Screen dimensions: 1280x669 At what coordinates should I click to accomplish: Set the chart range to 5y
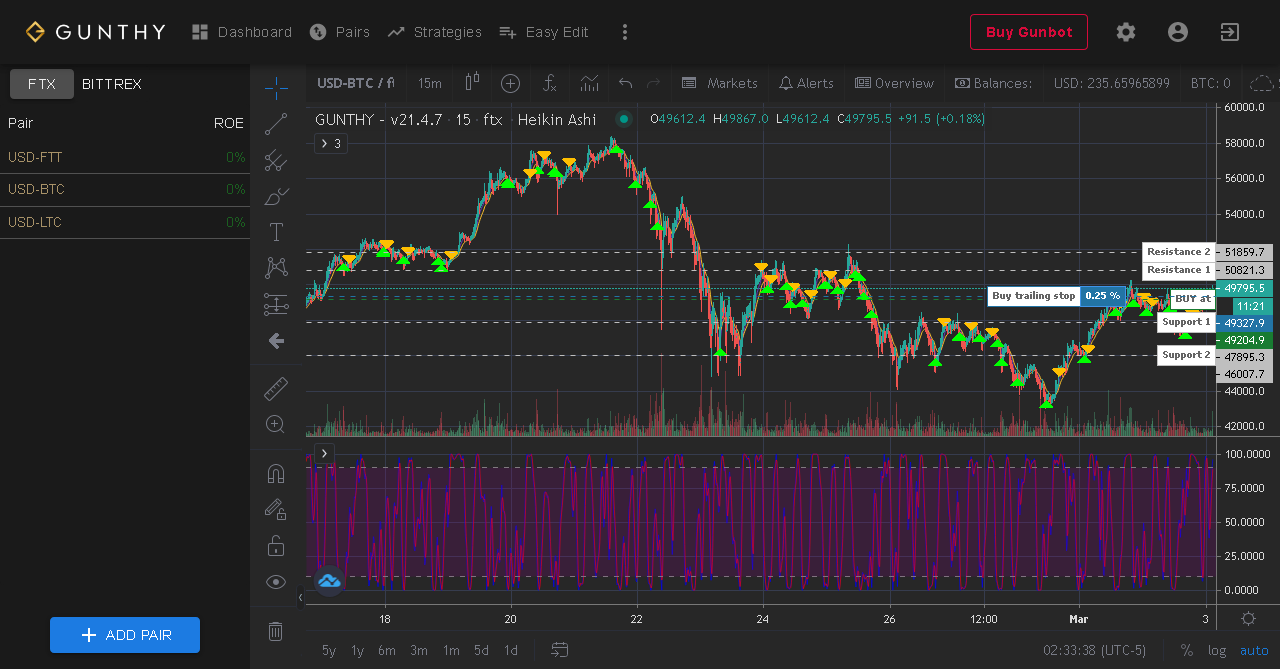pyautogui.click(x=329, y=650)
